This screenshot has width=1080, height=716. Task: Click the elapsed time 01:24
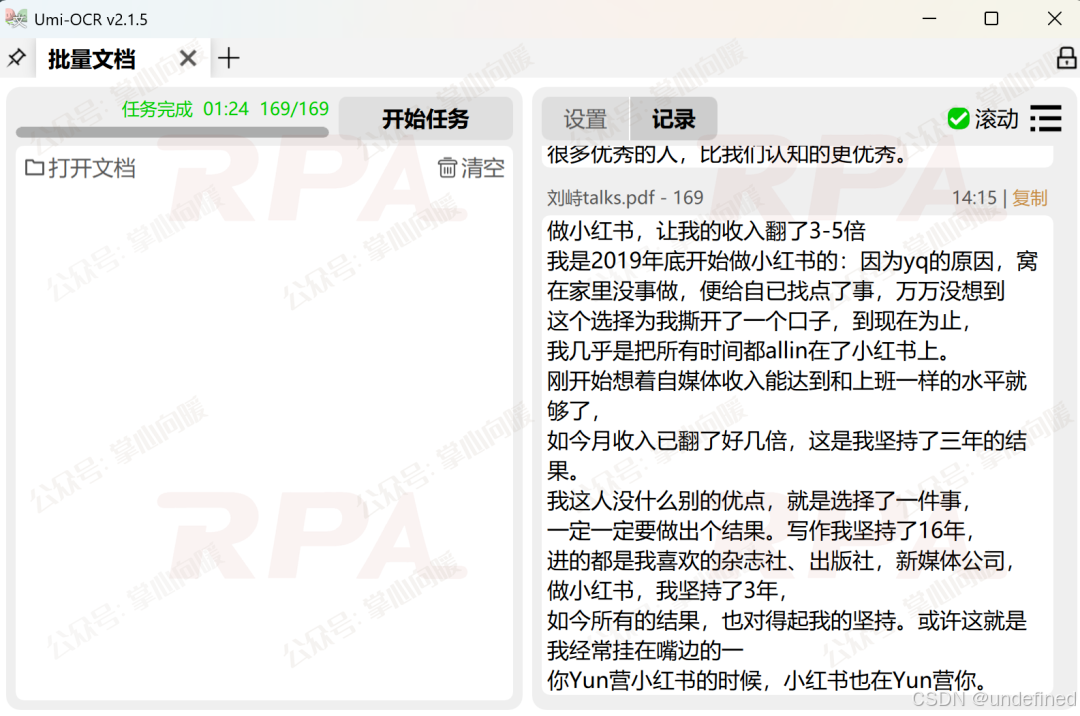[226, 109]
